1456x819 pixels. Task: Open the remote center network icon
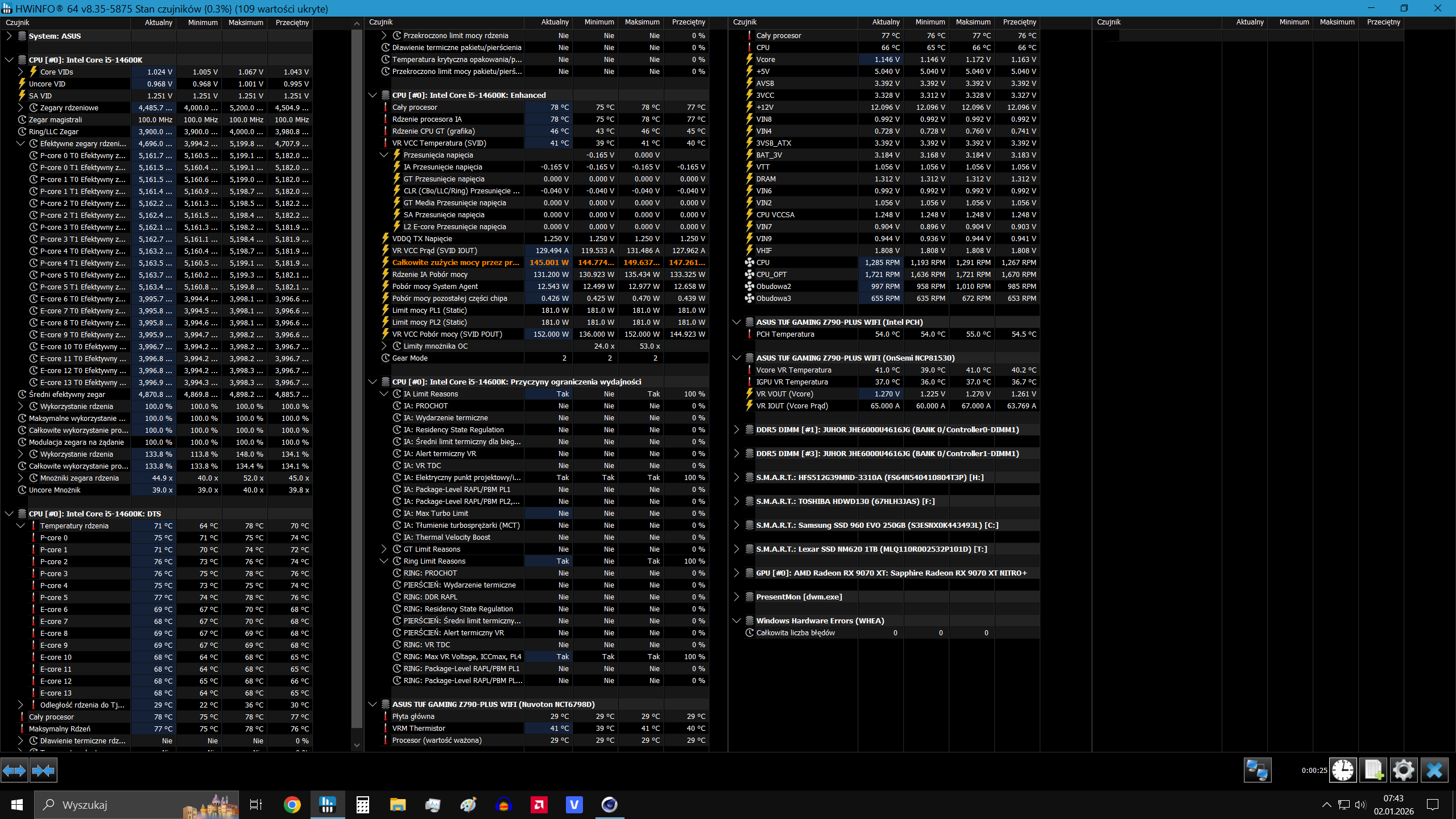point(1257,771)
